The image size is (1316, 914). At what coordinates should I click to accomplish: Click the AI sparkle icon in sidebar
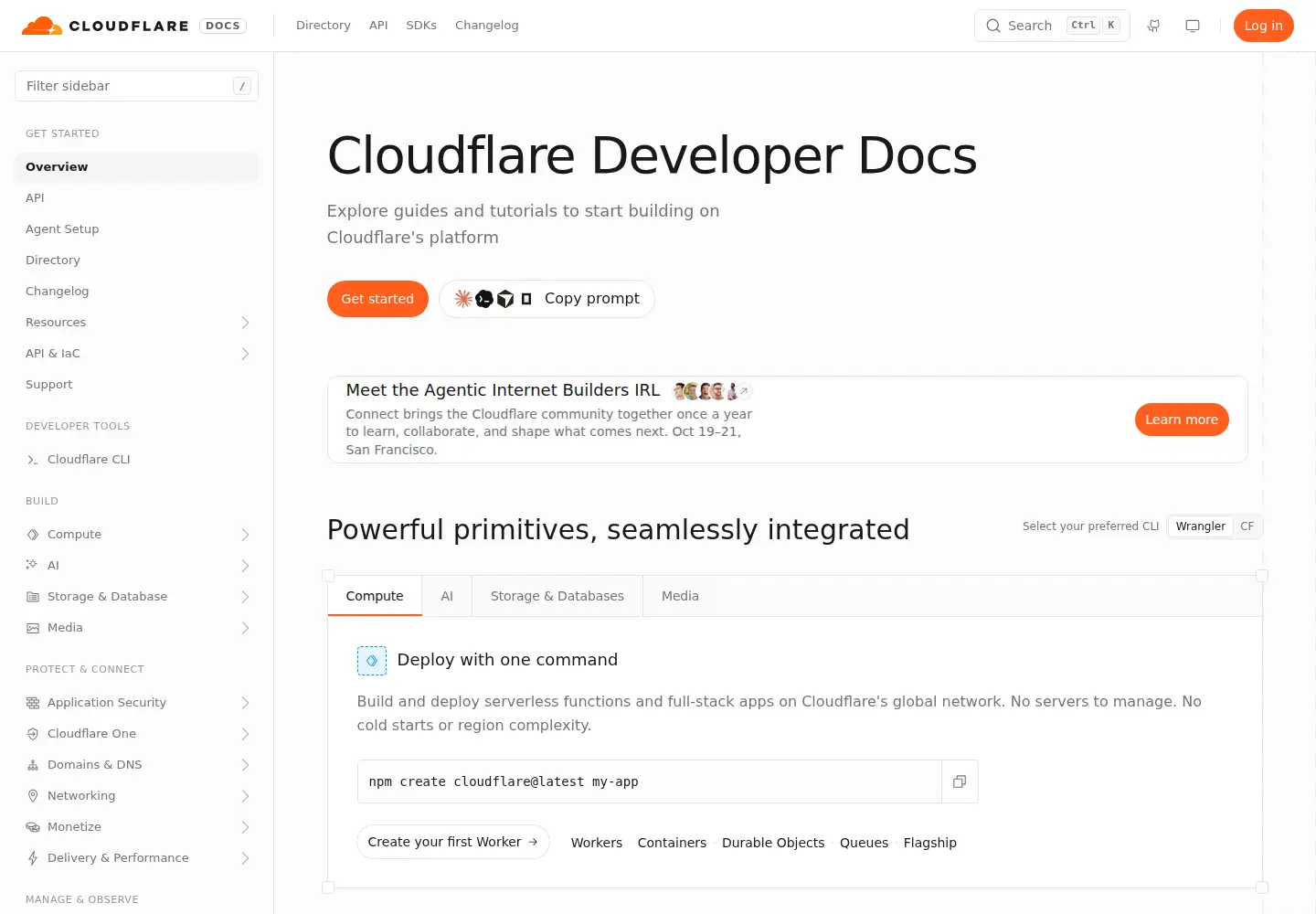point(33,566)
